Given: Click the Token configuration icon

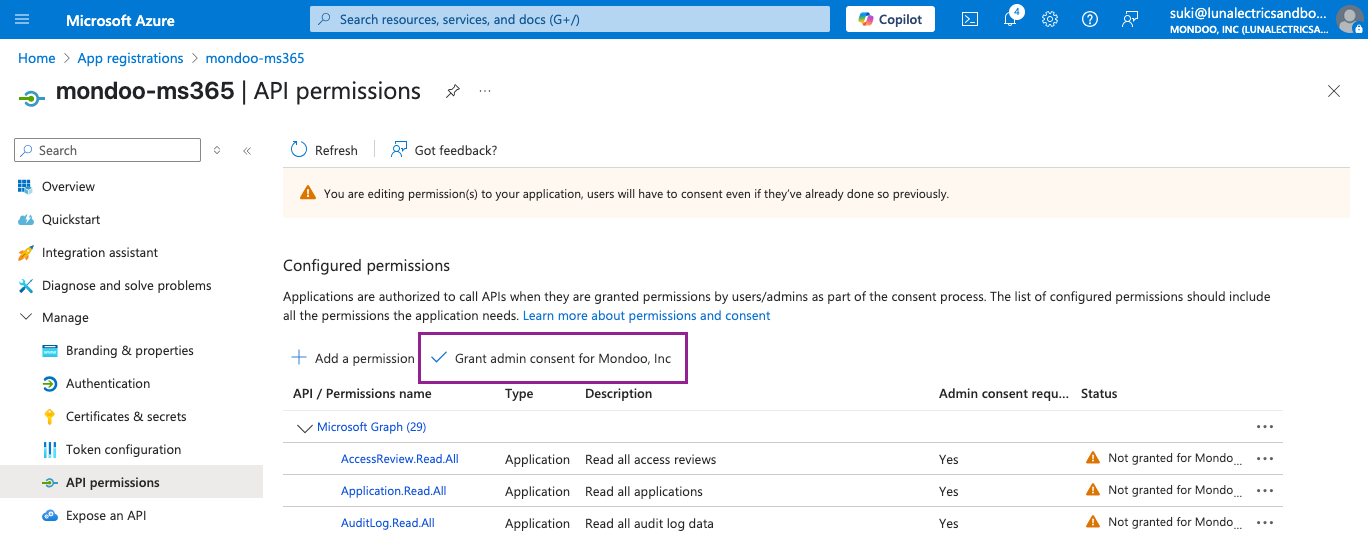Looking at the screenshot, I should click(49, 449).
